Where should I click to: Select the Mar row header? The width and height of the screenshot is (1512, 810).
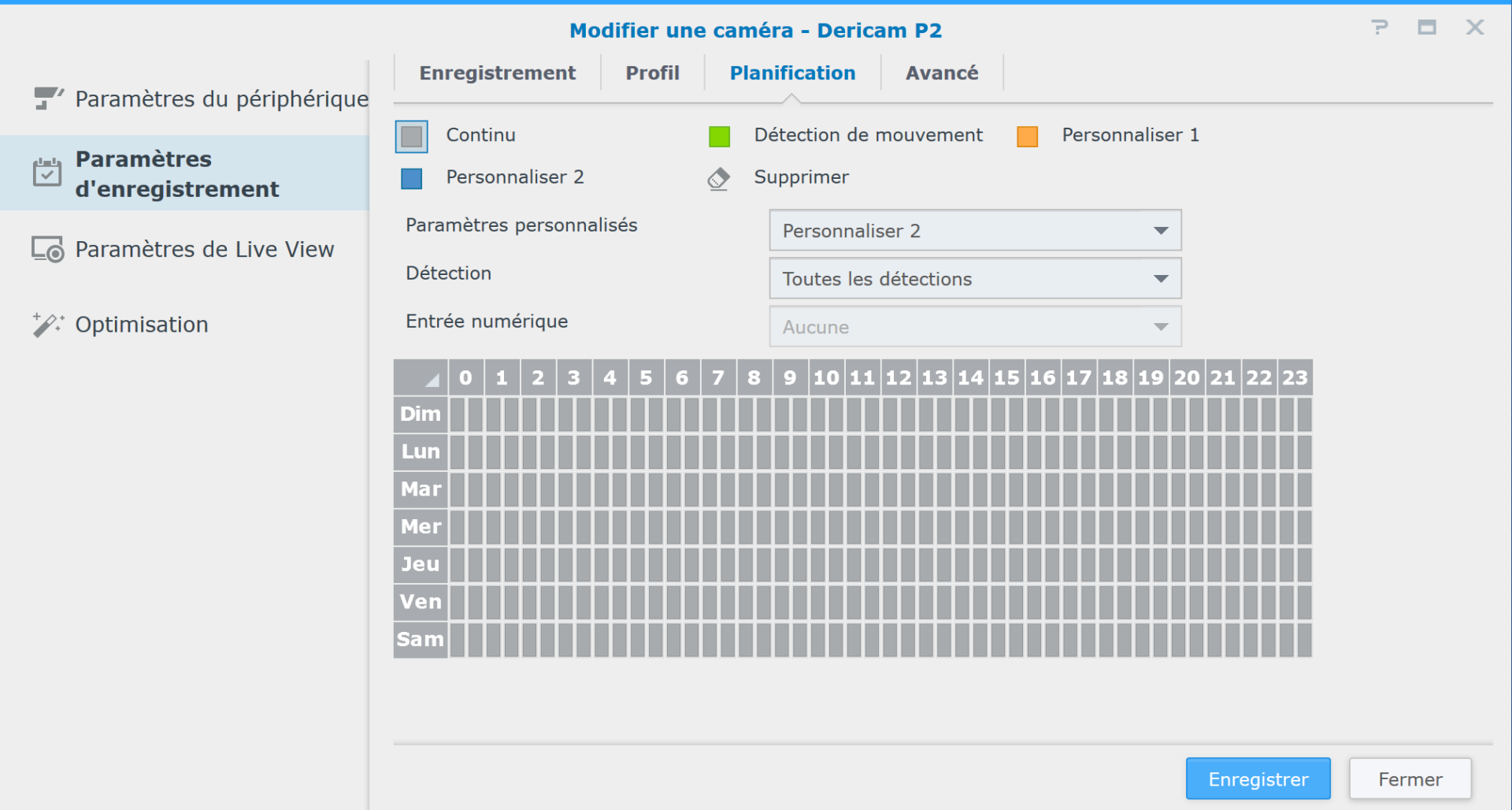(x=421, y=489)
